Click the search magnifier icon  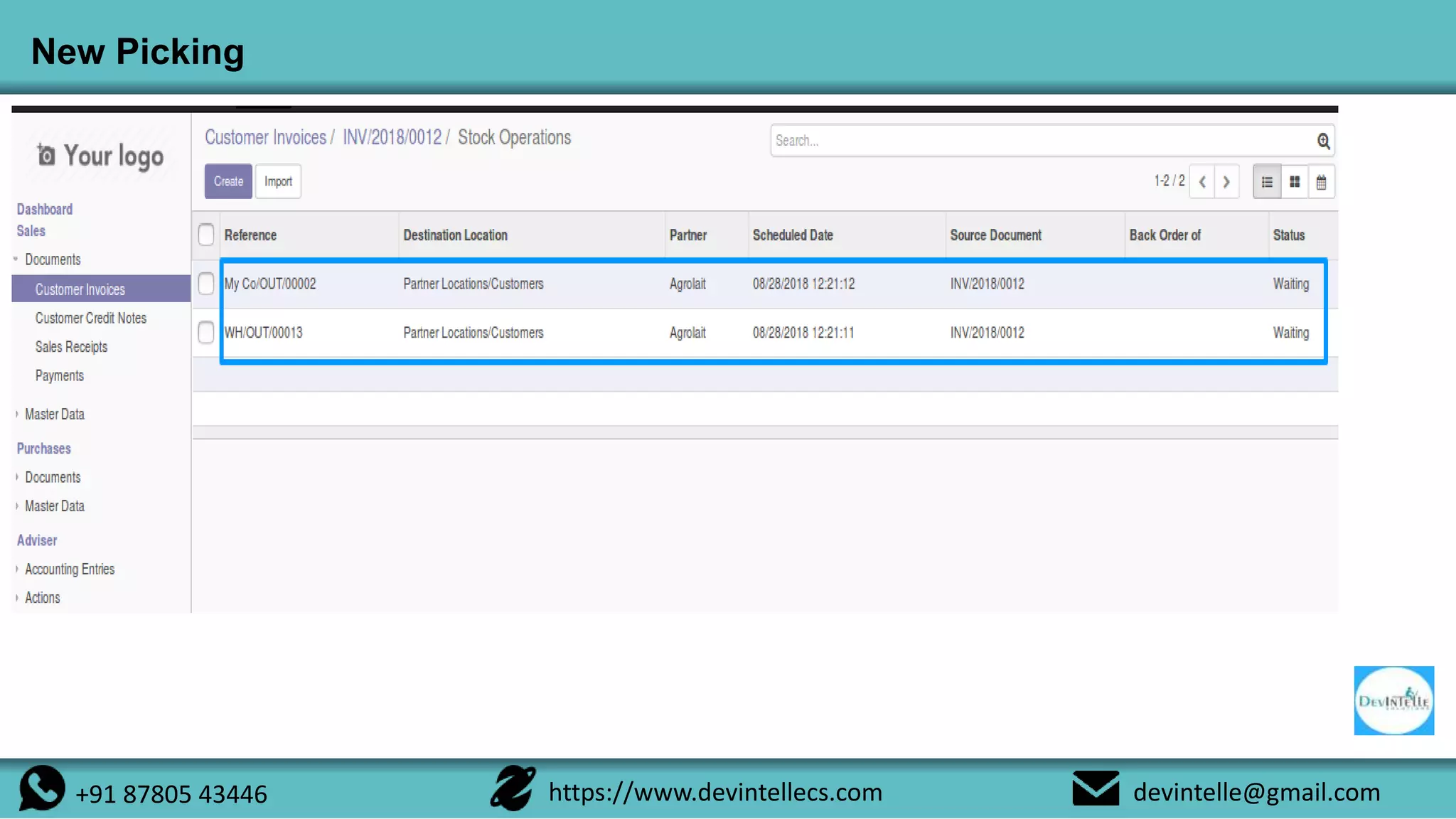(x=1323, y=141)
